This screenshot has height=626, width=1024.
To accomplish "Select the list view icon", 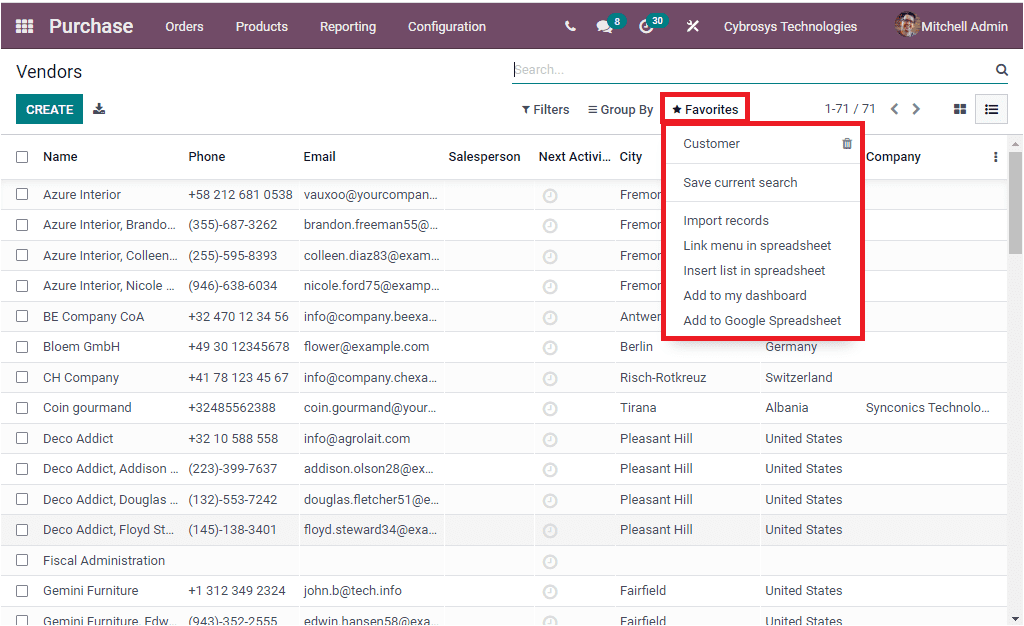I will (x=991, y=108).
